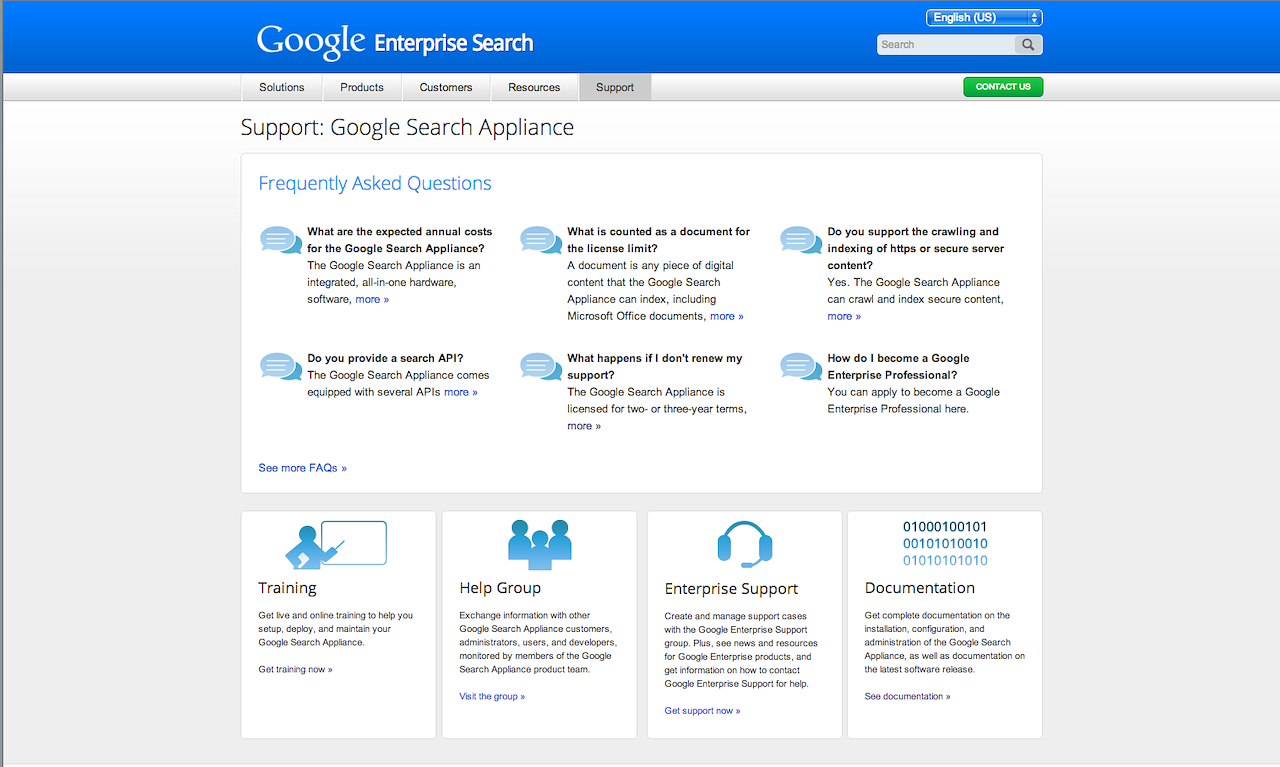Click the Frequently Asked Questions heading
This screenshot has height=767, width=1280.
pyautogui.click(x=375, y=183)
